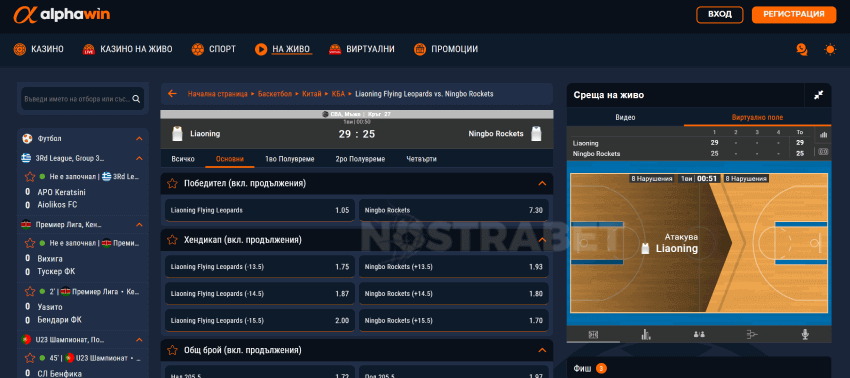Screen dimensions: 850x378
Task: Select Liaoning Flying Leopards (-13.5) 1.75
Action: pyautogui.click(x=260, y=266)
